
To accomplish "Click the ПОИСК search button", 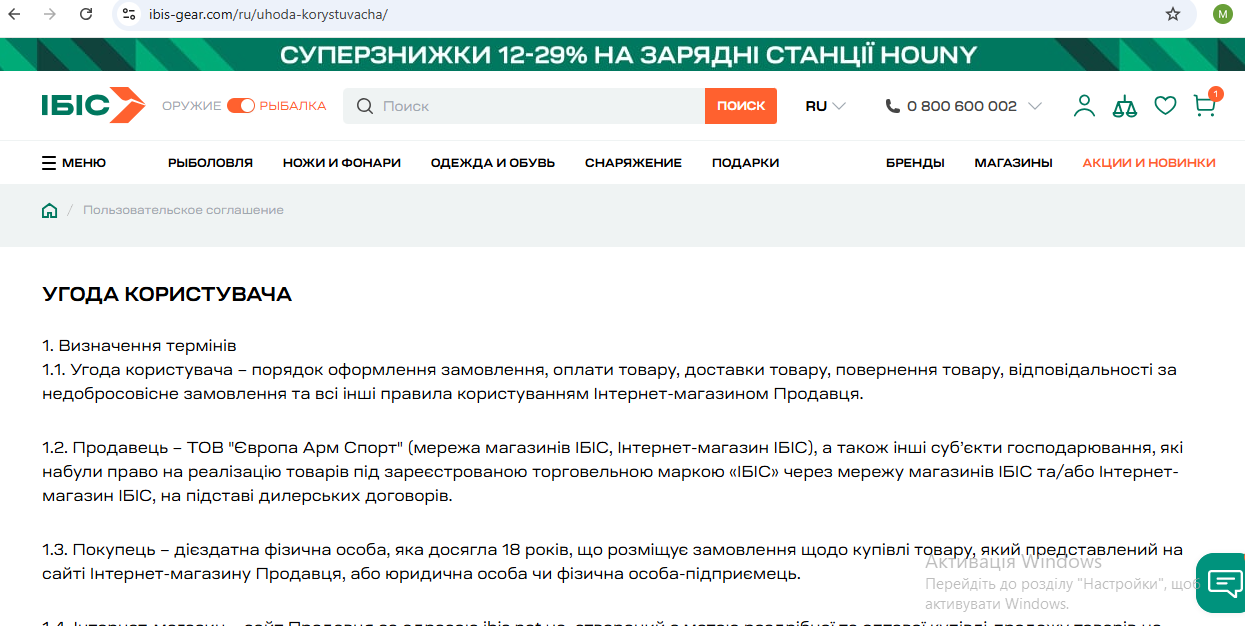I will 741,106.
